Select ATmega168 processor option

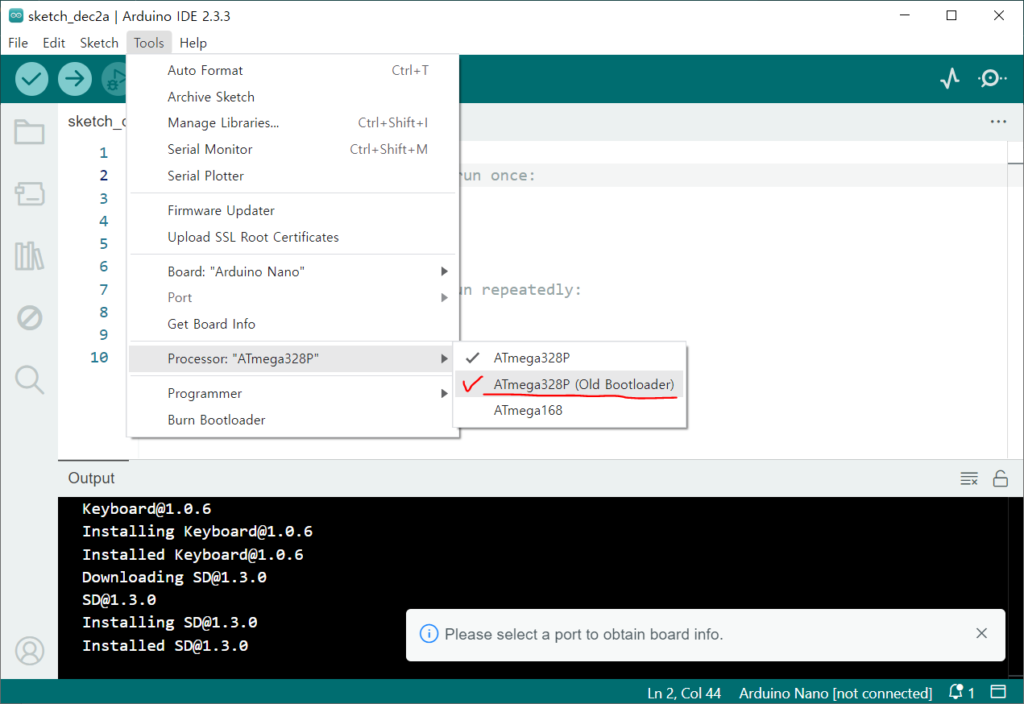click(569, 411)
